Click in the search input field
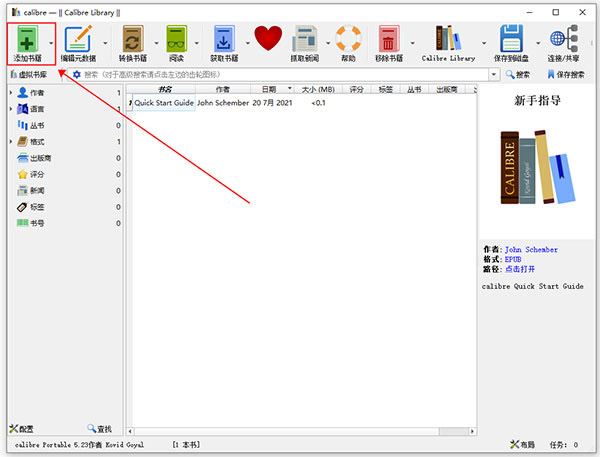The height and width of the screenshot is (457, 600). (x=285, y=74)
